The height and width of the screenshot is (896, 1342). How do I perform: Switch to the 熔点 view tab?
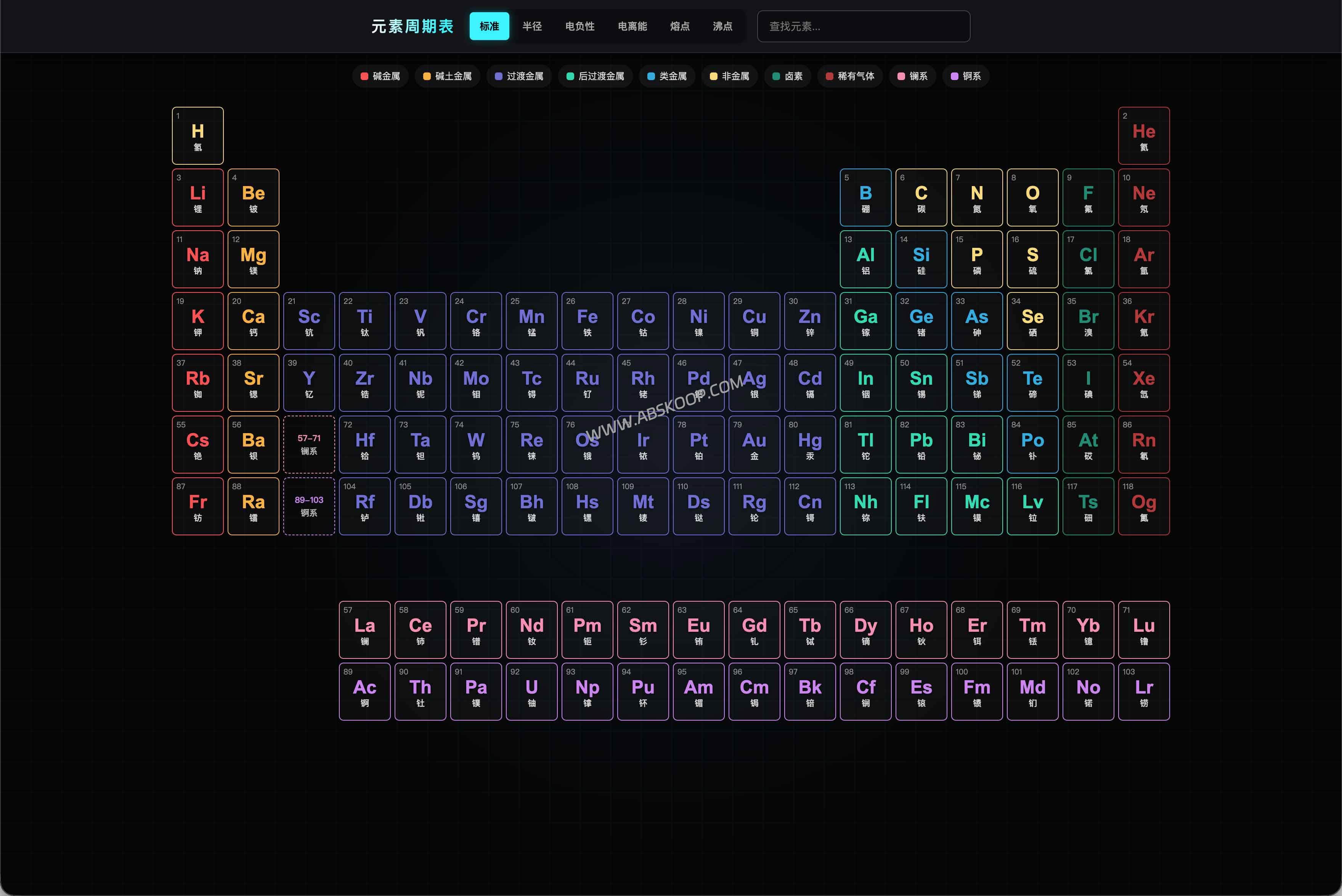(x=680, y=26)
